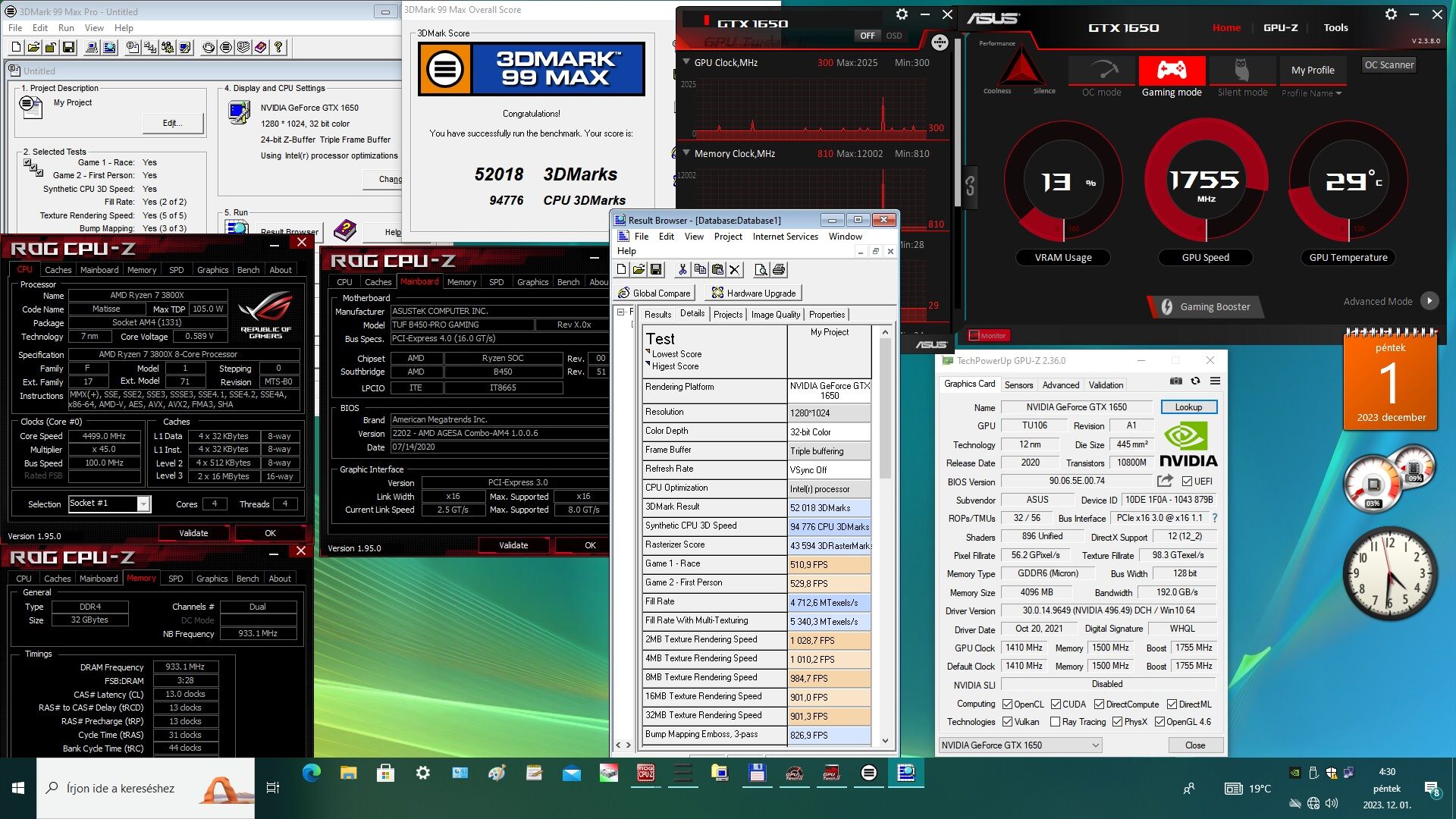Toggle Vulkan checkbox in GPU-Z
Viewport: 1456px width, 819px height.
[x=1007, y=722]
